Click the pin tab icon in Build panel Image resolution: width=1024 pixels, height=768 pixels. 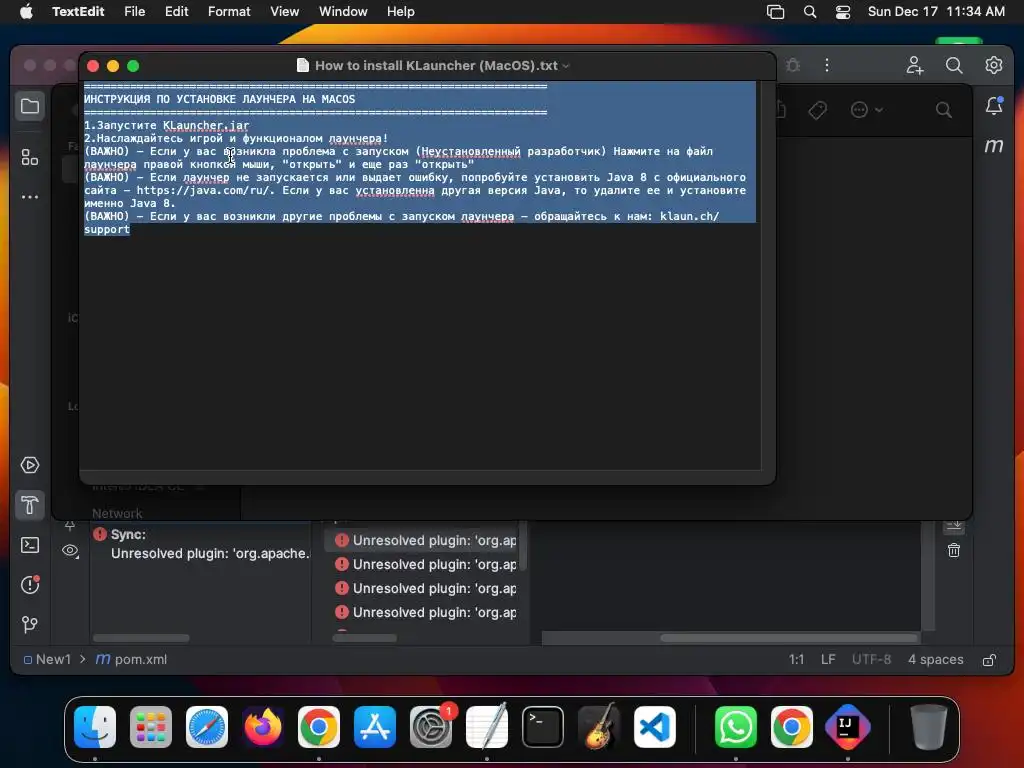pos(71,525)
